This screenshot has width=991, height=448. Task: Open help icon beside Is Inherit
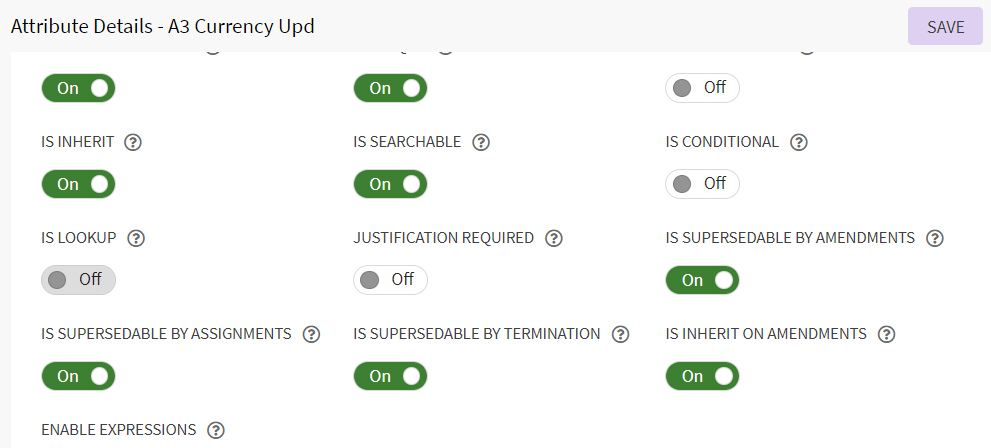(133, 142)
